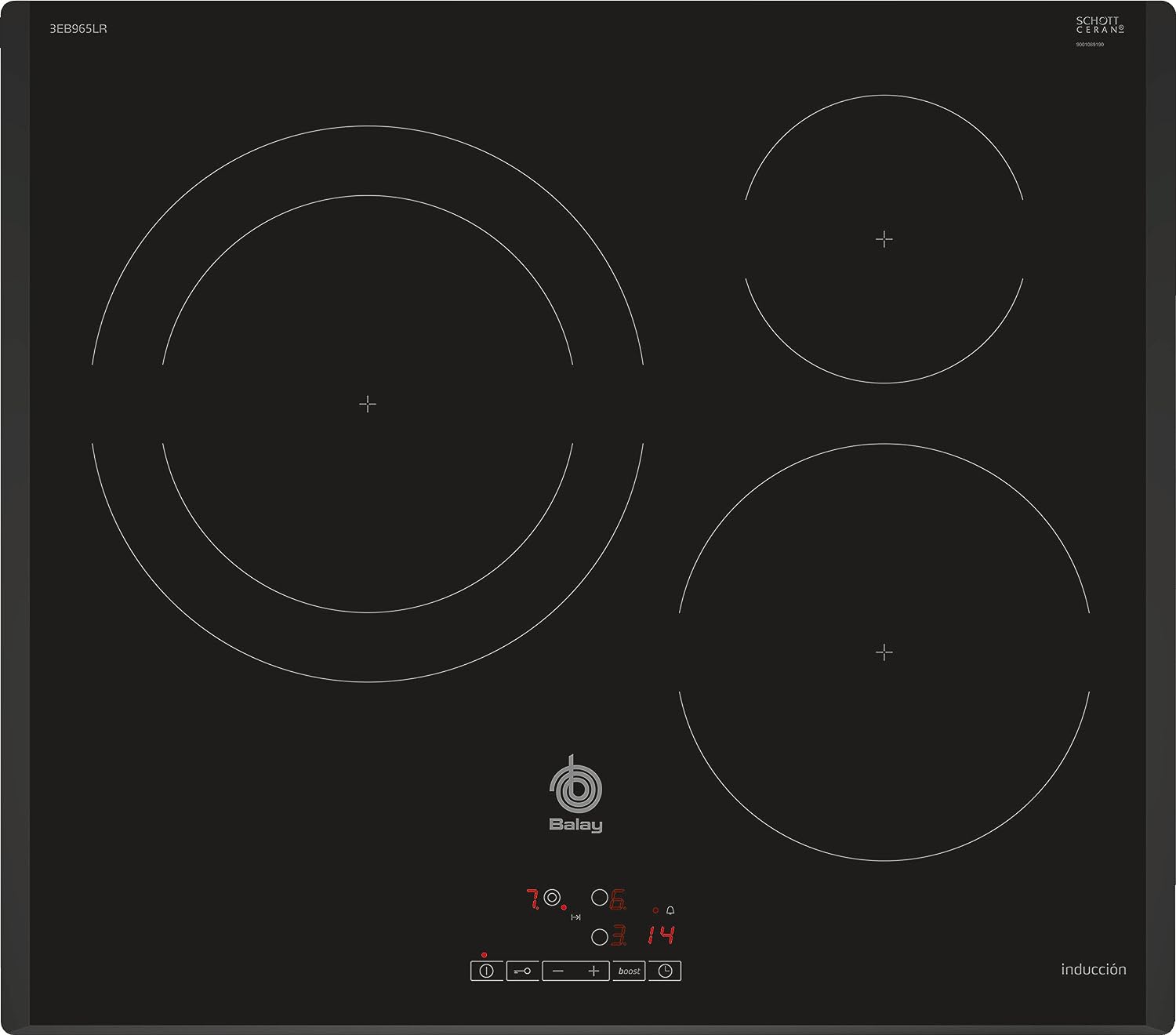Activate the boost function button
Screen dimensions: 1176x1035
point(629,971)
